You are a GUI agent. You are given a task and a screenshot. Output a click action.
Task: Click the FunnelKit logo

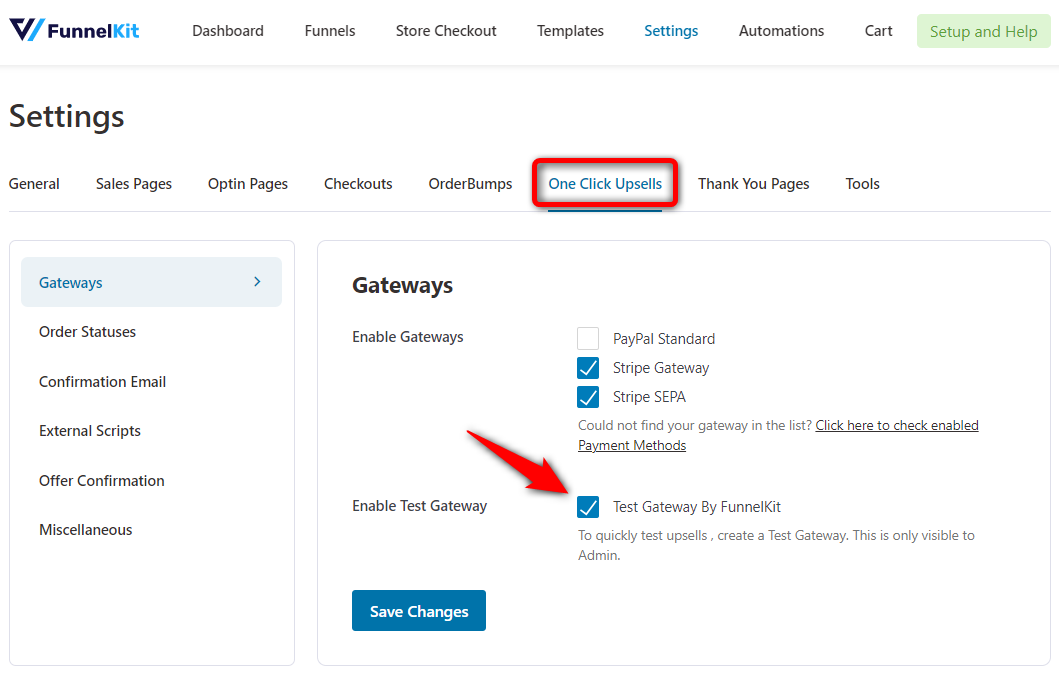(x=74, y=30)
